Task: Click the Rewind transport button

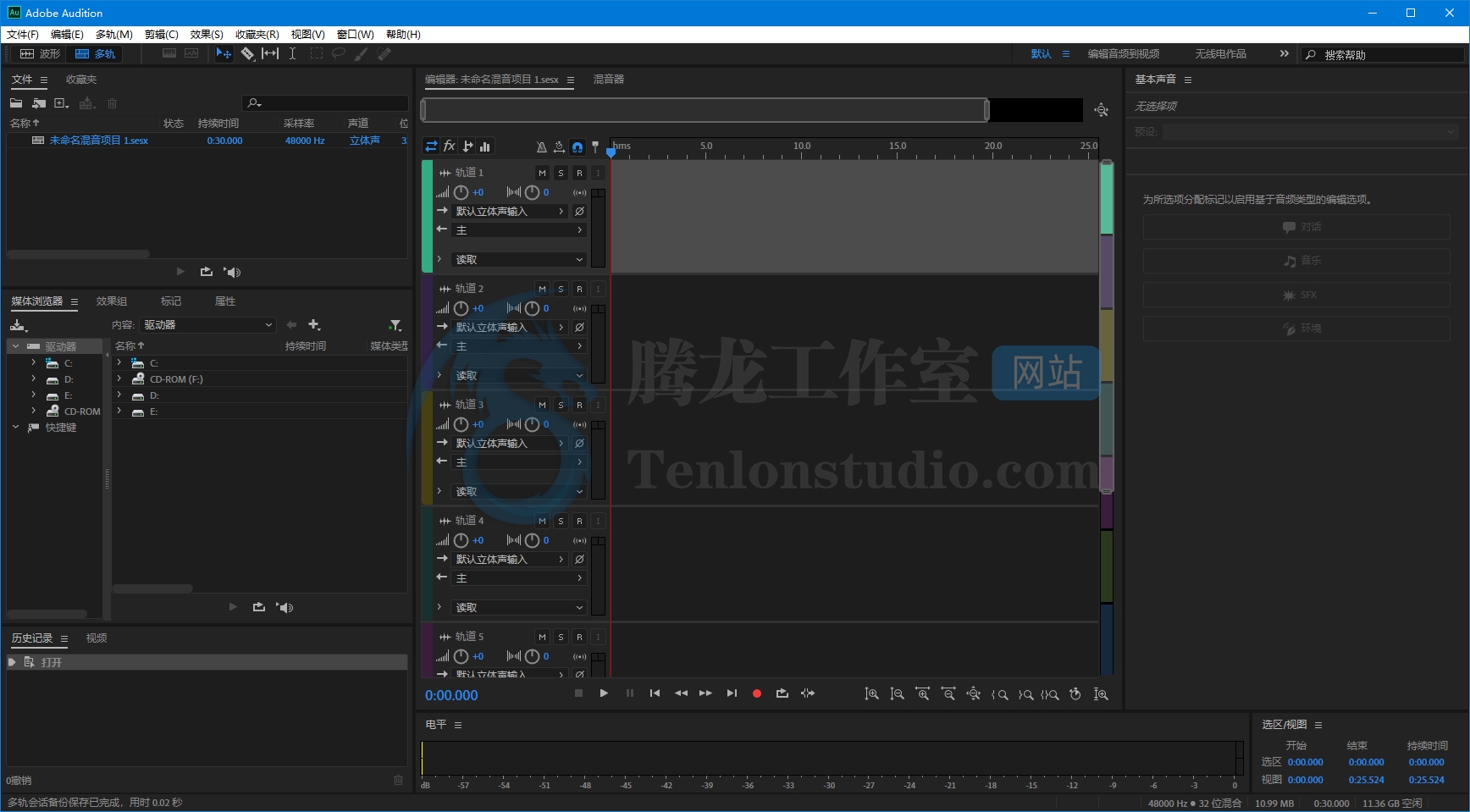Action: pyautogui.click(x=681, y=693)
